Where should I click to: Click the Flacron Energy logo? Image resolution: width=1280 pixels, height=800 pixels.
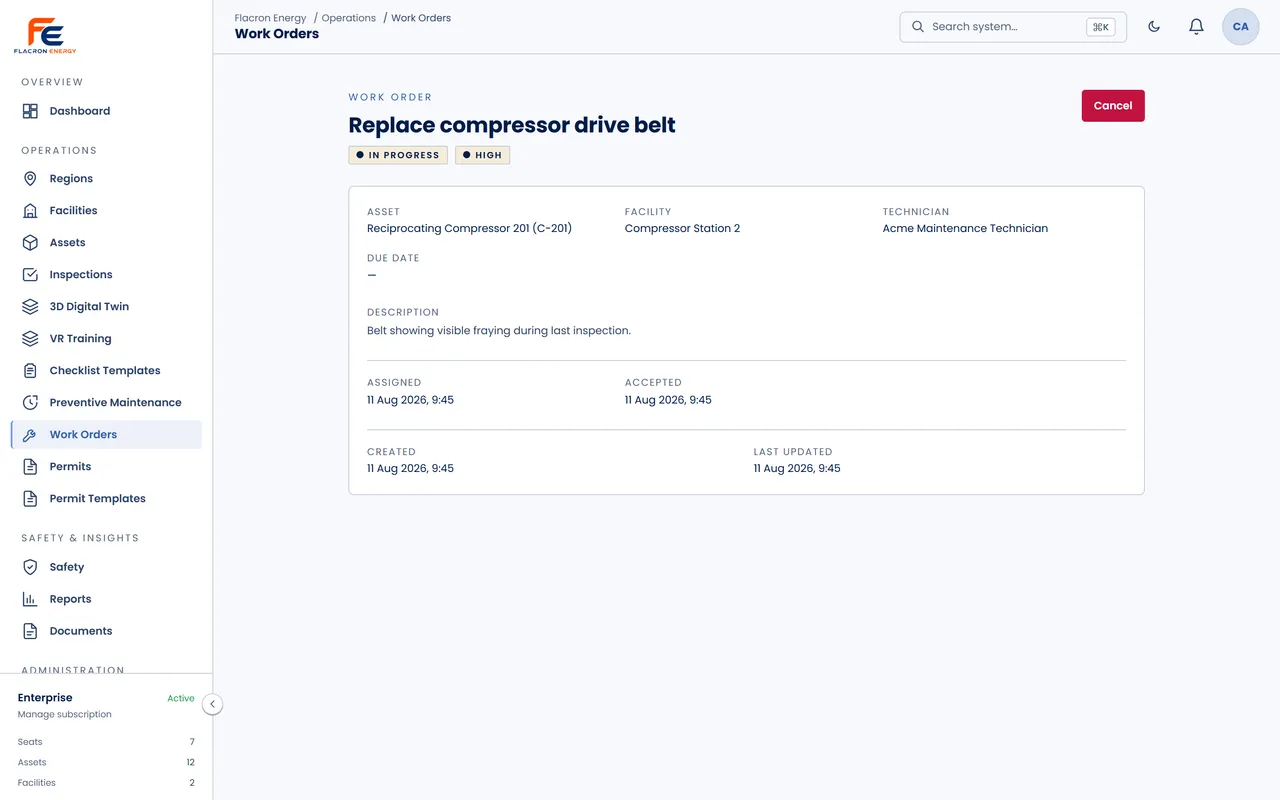coord(45,35)
